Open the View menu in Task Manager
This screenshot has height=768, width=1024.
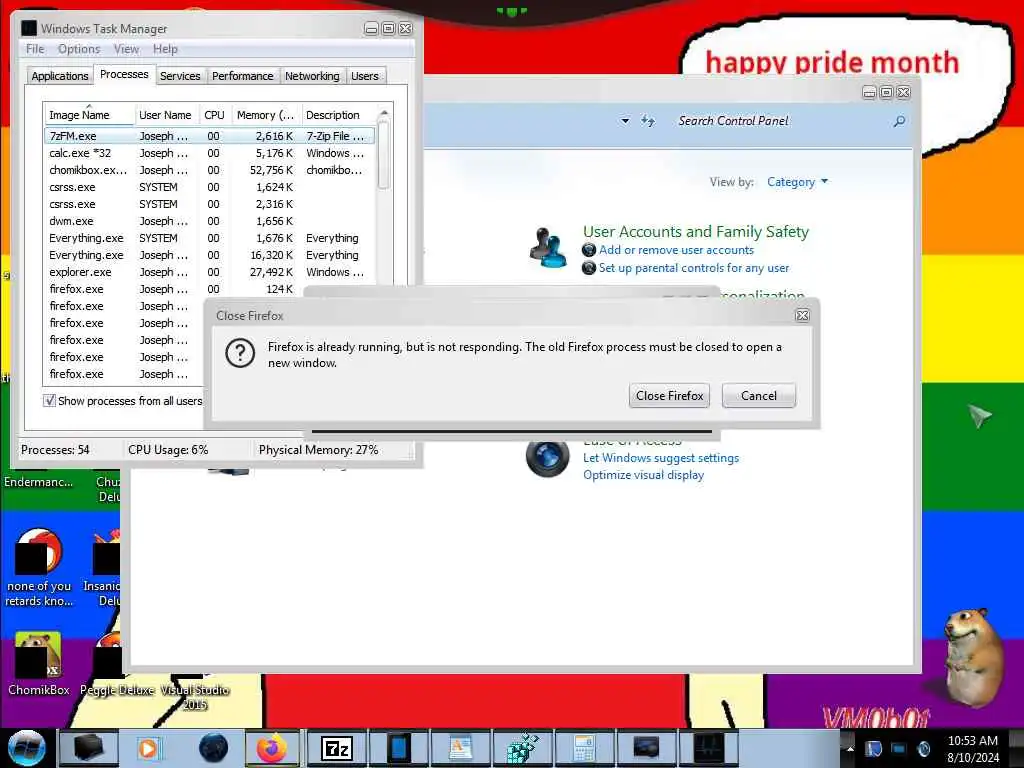point(126,49)
